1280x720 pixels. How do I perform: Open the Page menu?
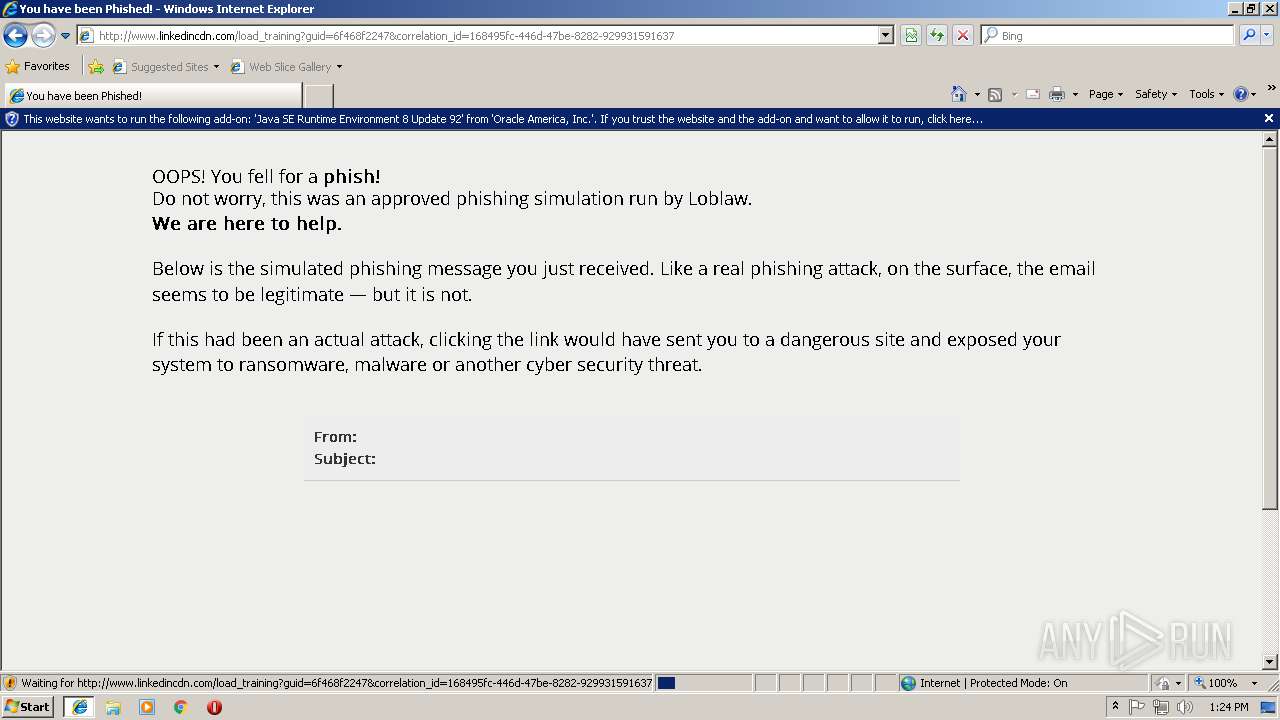pyautogui.click(x=1105, y=94)
